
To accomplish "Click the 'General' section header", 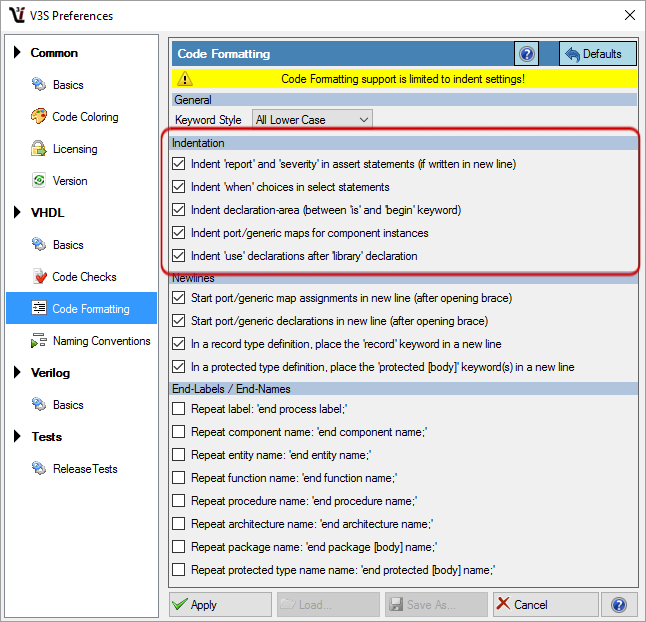I will (x=404, y=100).
